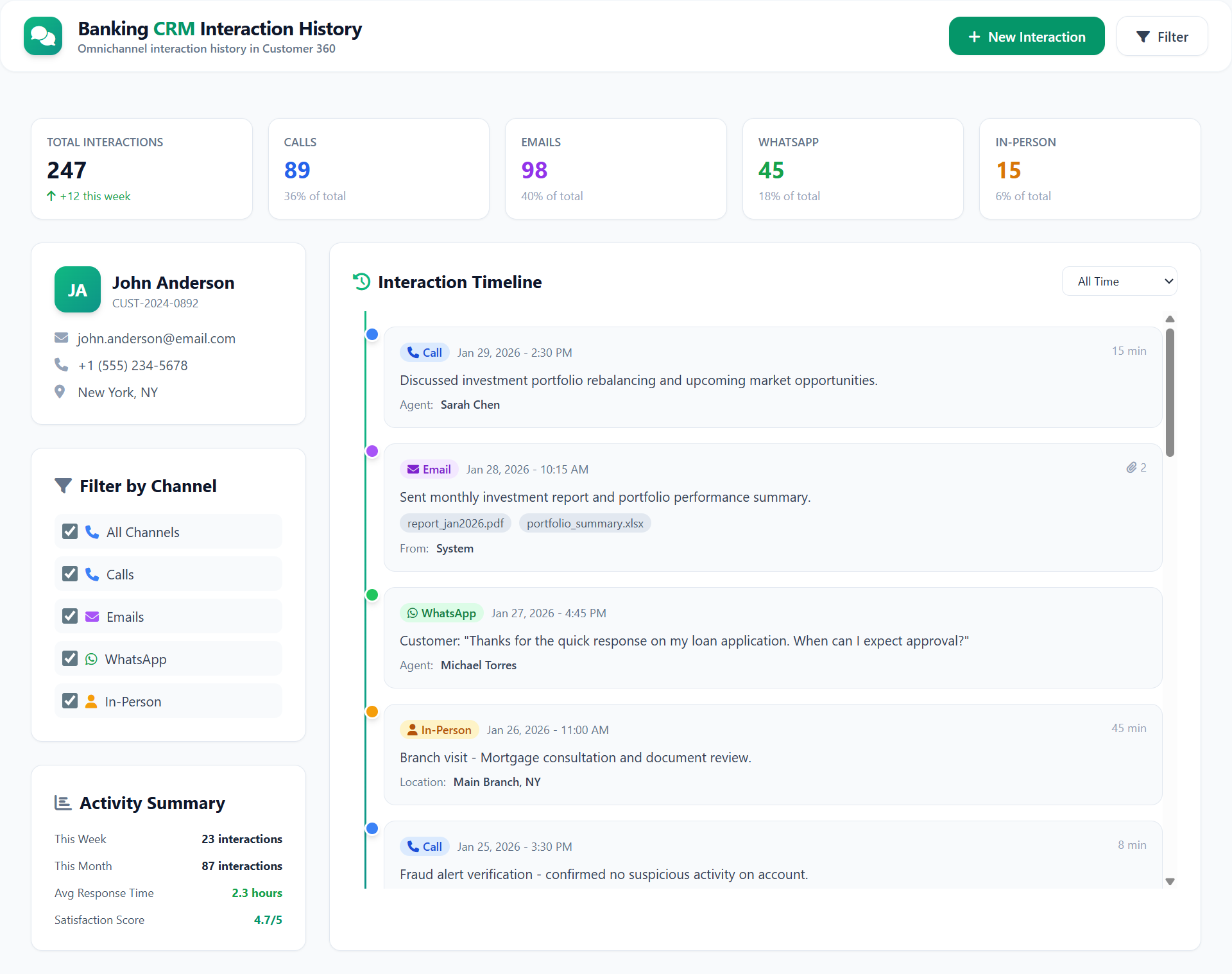This screenshot has width=1232, height=974.
Task: Uncheck the Calls channel filter
Action: coord(70,573)
